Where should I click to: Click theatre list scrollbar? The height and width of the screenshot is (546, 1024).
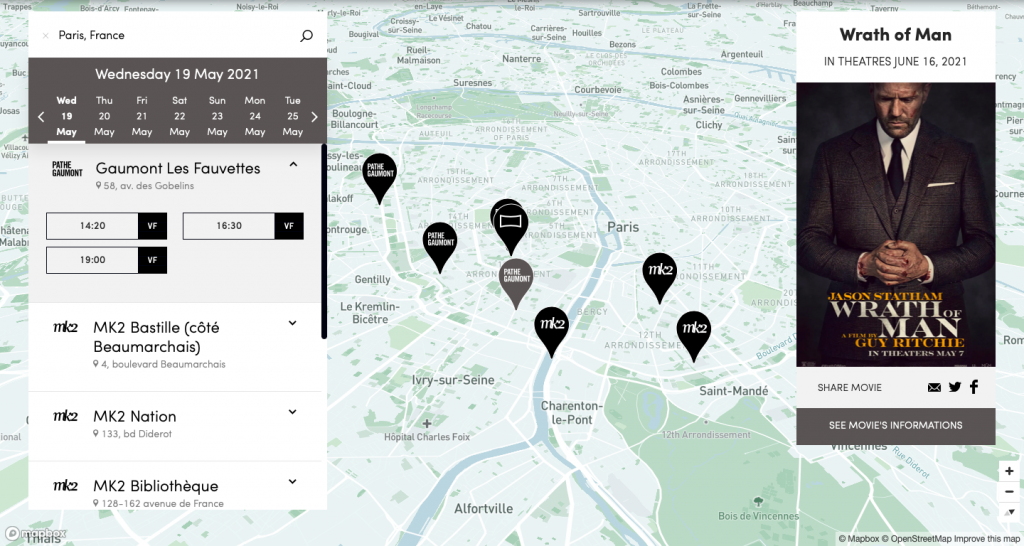coord(324,240)
